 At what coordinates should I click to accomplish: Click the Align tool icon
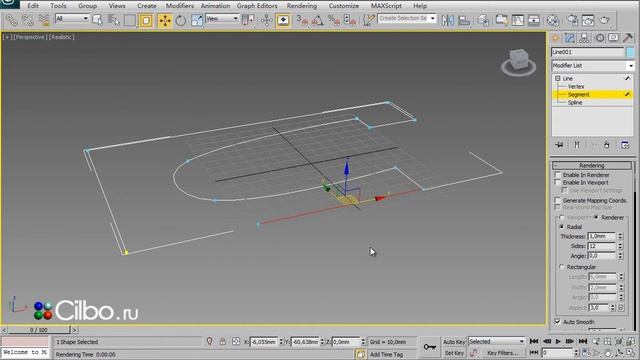point(464,20)
